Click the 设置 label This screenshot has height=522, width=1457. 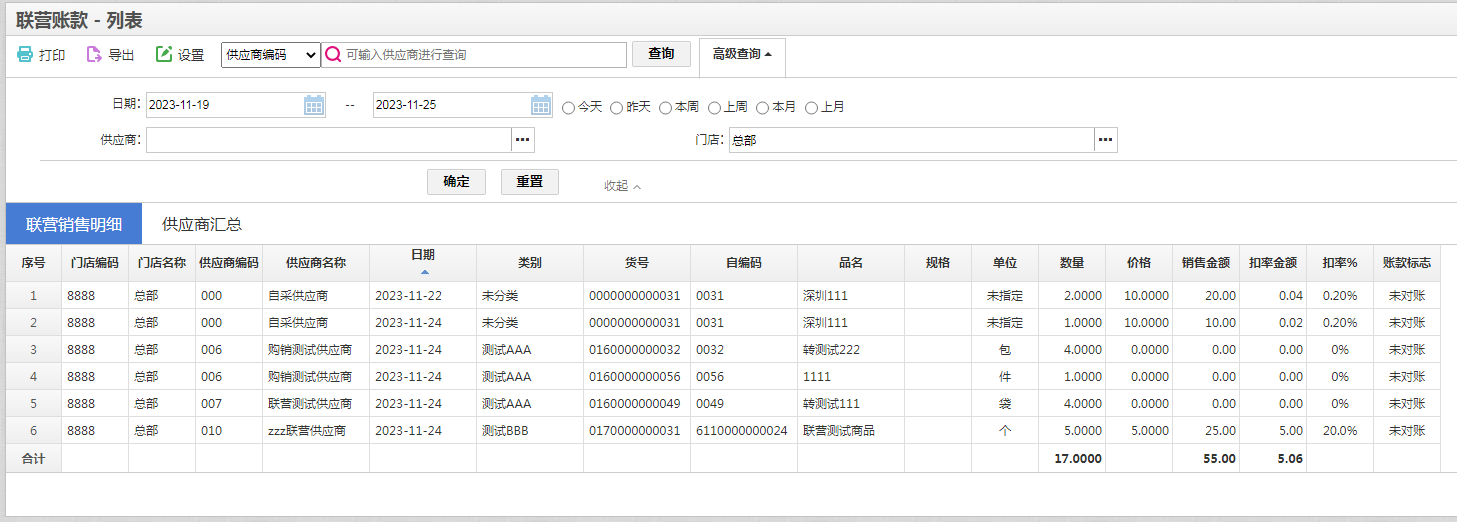(191, 55)
